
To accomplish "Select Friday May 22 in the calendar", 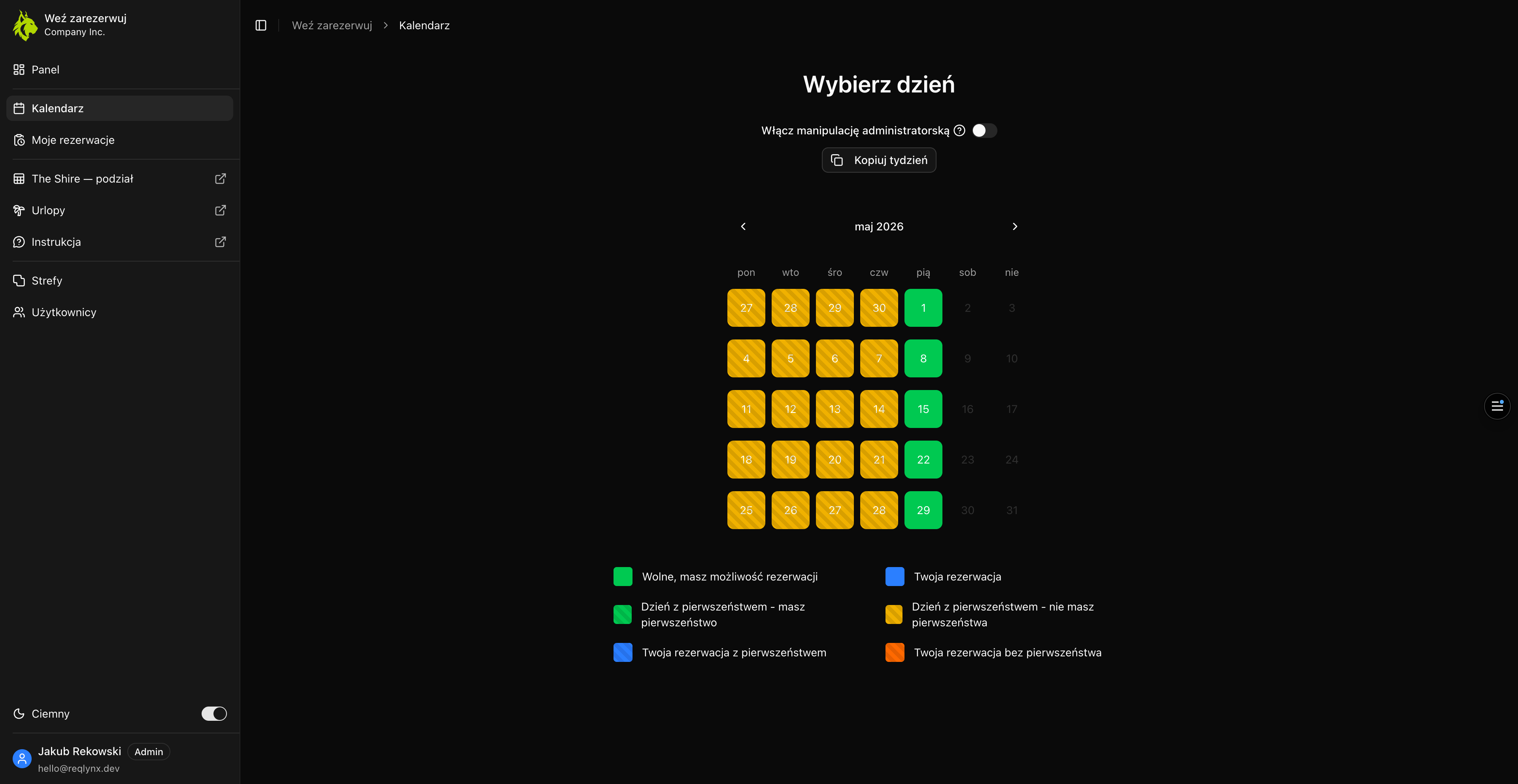I will [923, 460].
